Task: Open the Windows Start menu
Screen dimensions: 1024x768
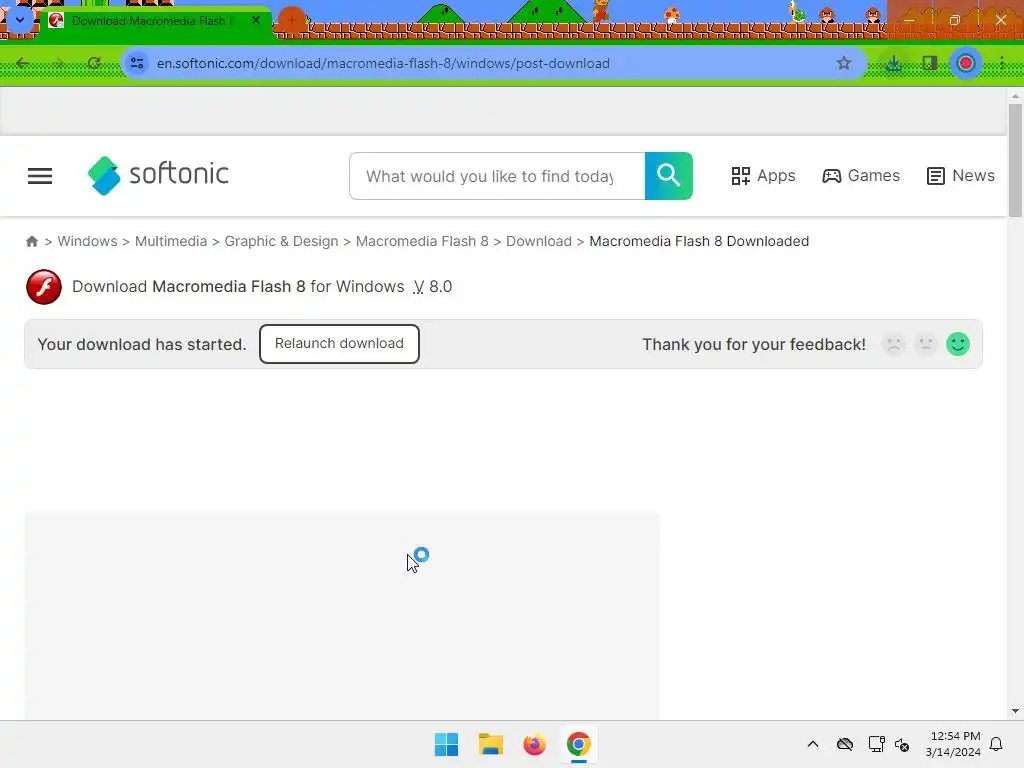Action: [447, 744]
